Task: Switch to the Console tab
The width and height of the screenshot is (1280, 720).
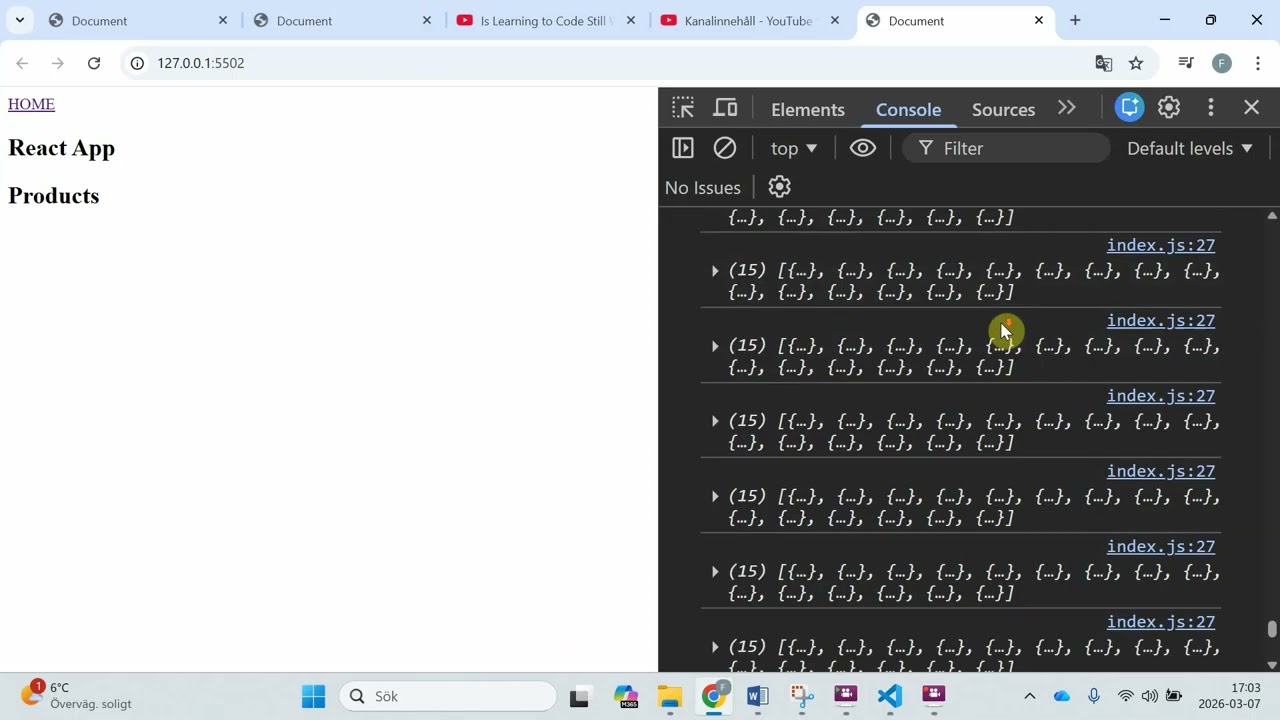Action: 908,109
